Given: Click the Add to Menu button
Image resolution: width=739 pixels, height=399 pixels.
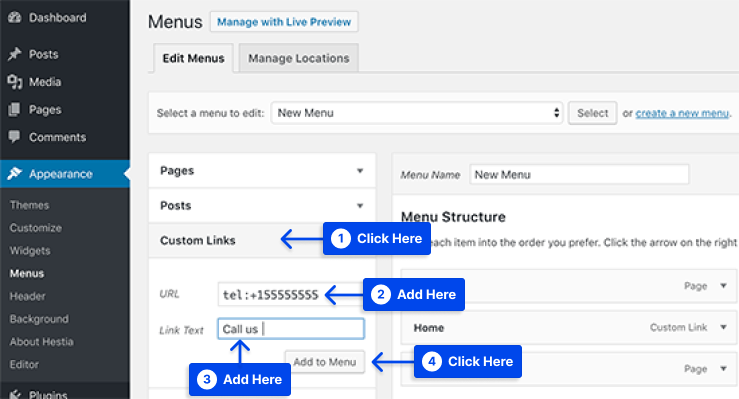Looking at the screenshot, I should coord(325,362).
